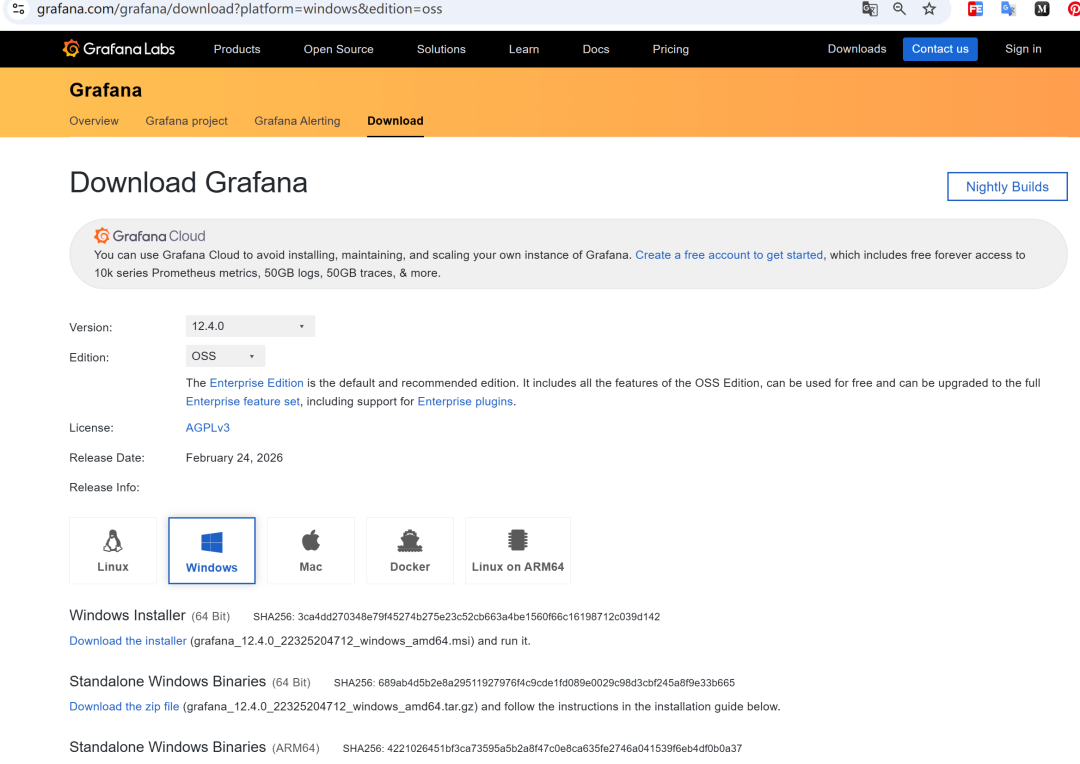Open the Edition OSS dropdown
Screen dimensions: 1080x764
pos(225,356)
